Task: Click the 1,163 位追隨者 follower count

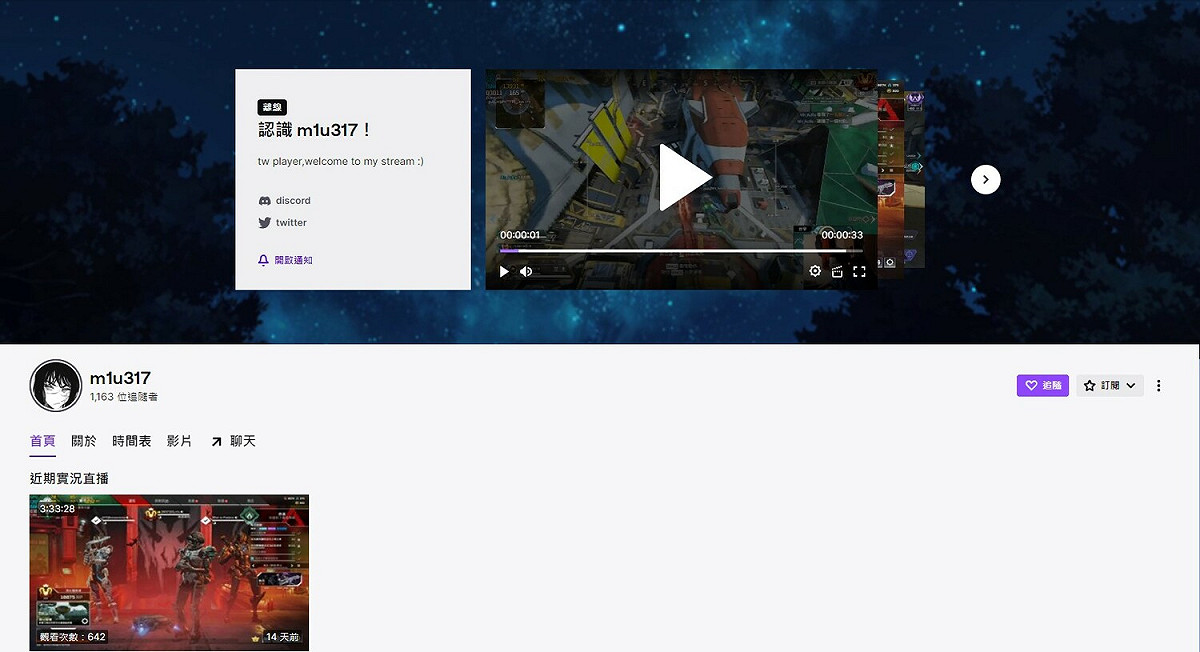Action: [123, 397]
